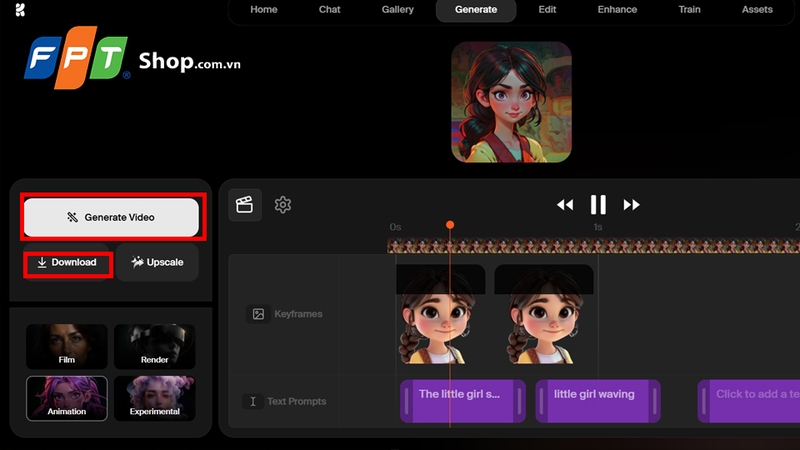
Task: Click the Text Prompts row label
Action: pyautogui.click(x=296, y=402)
